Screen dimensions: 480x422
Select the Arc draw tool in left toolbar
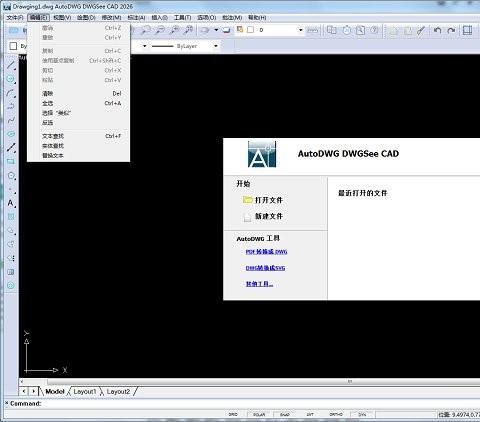click(11, 93)
